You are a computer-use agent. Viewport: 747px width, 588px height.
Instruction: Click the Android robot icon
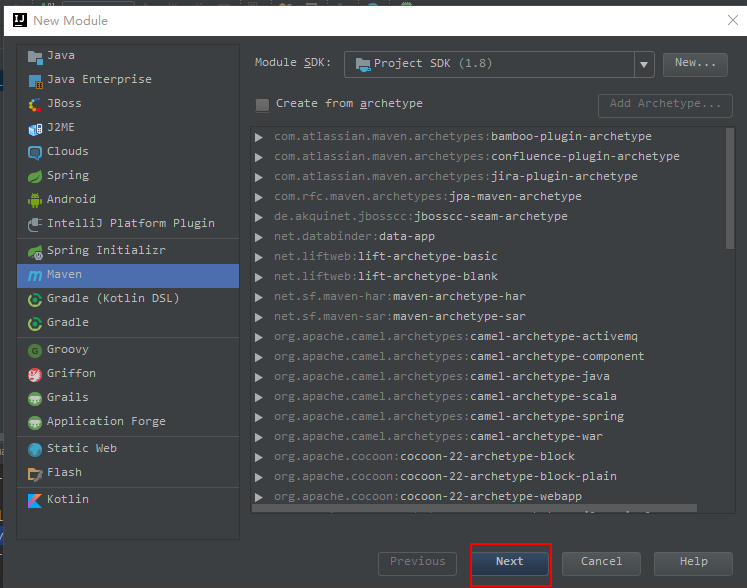pos(35,201)
